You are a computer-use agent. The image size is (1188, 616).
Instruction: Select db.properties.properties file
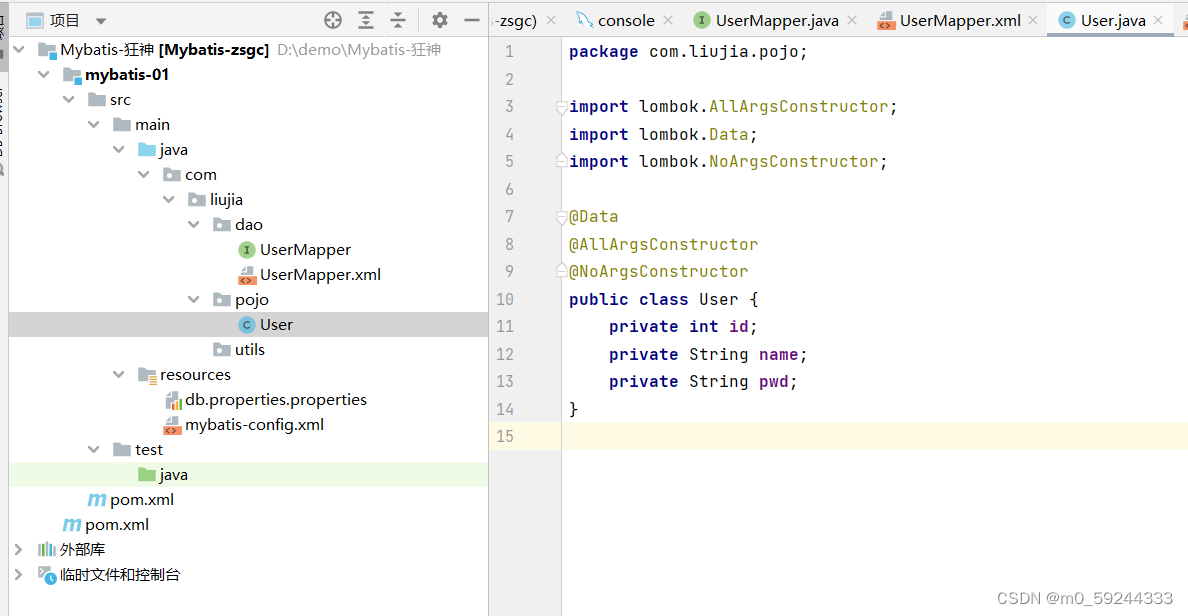pos(276,400)
